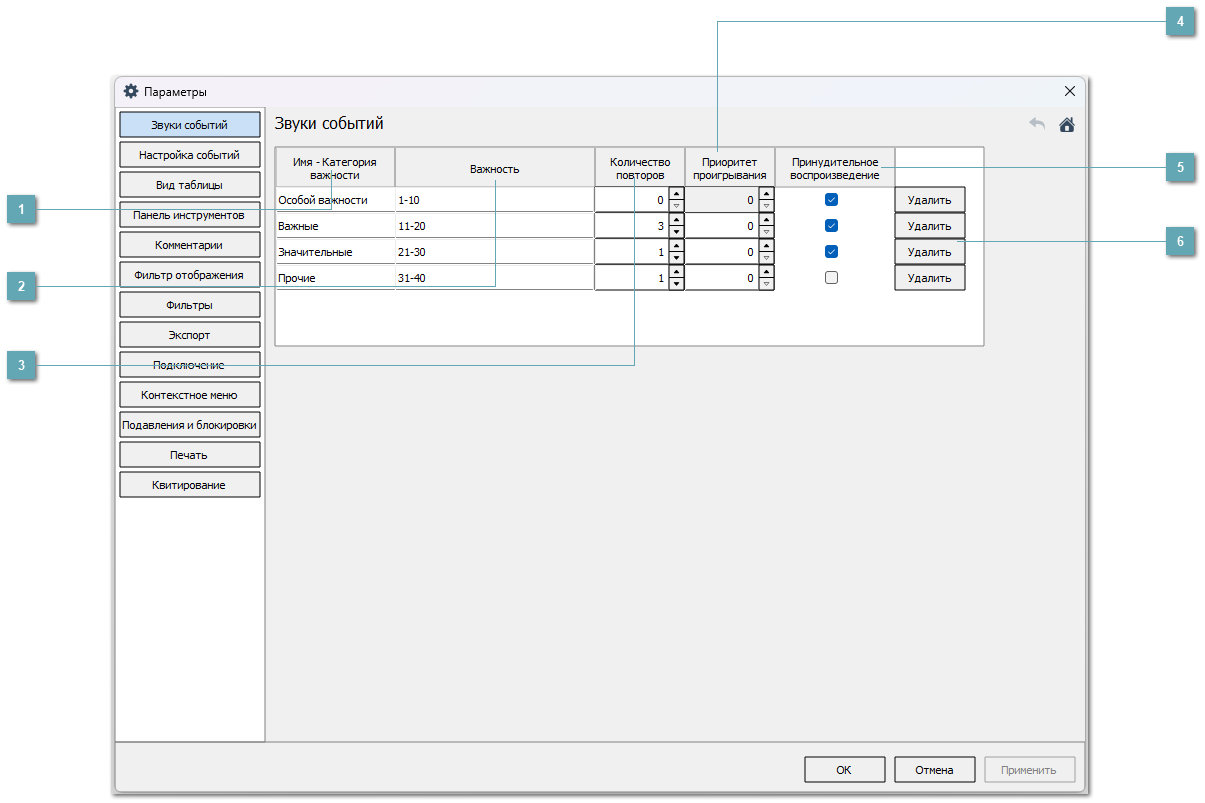Delete the Значительные category row
The height and width of the screenshot is (803, 1205).
click(x=929, y=252)
